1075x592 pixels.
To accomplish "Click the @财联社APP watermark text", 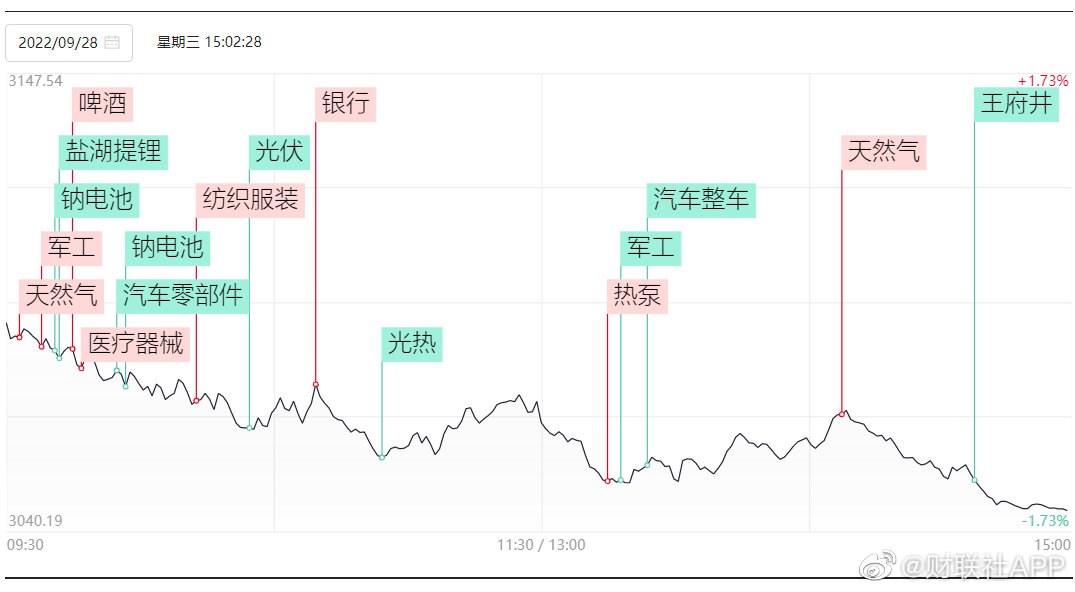I will pyautogui.click(x=984, y=567).
